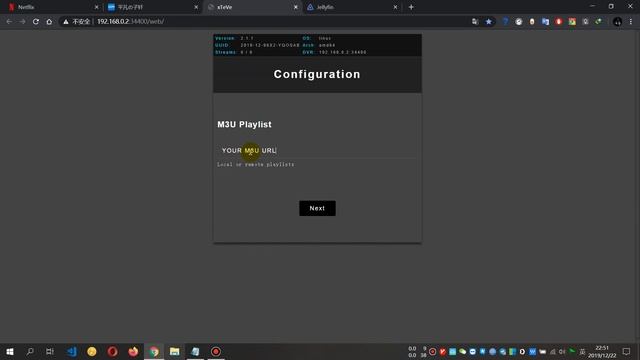Screen dimensions: 640x360
Task: Open a new browser tab
Action: point(411,7)
